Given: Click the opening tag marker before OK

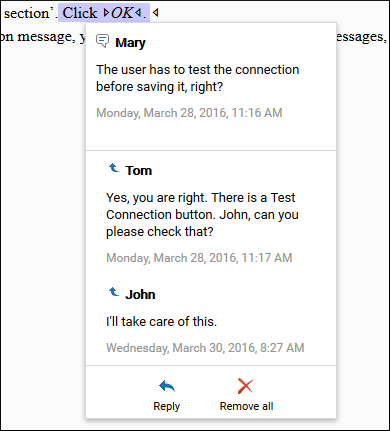Looking at the screenshot, I should click(x=106, y=13).
